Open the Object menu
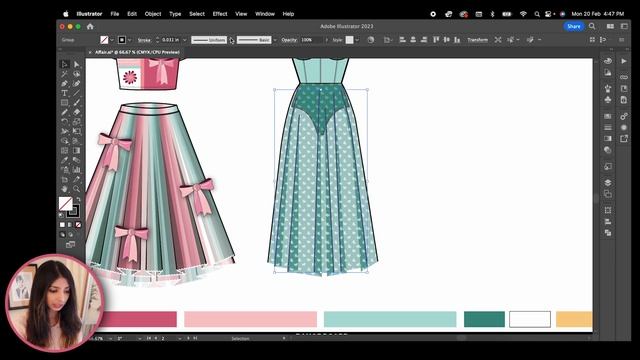The width and height of the screenshot is (640, 360). coord(153,14)
